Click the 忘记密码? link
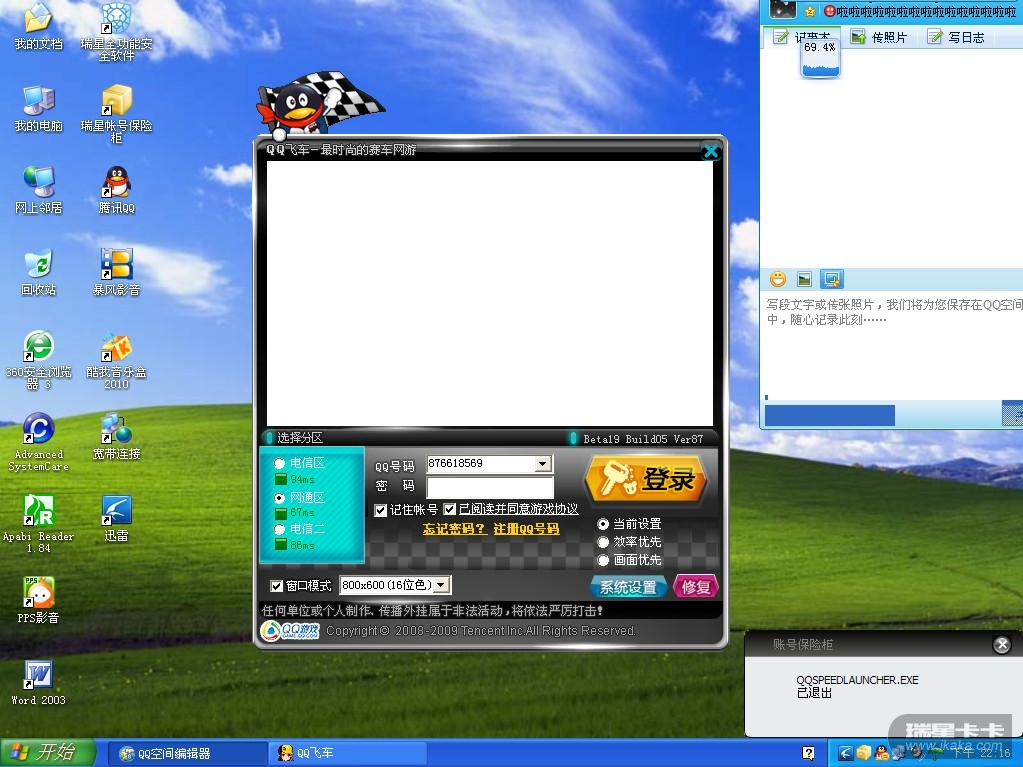 [x=454, y=529]
